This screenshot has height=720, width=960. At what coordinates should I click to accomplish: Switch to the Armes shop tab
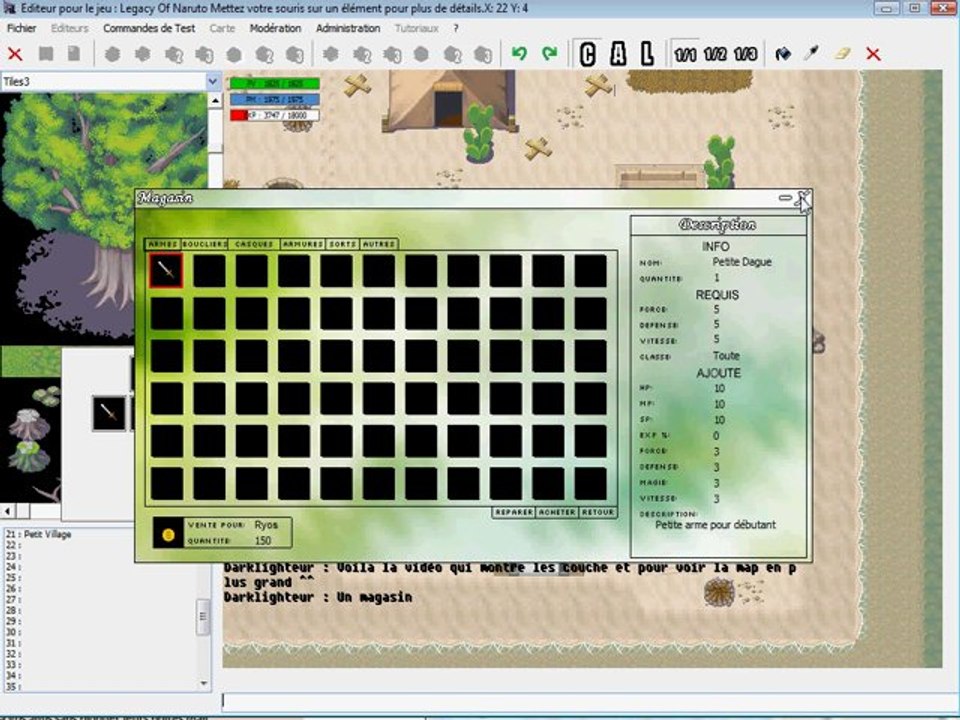(163, 244)
